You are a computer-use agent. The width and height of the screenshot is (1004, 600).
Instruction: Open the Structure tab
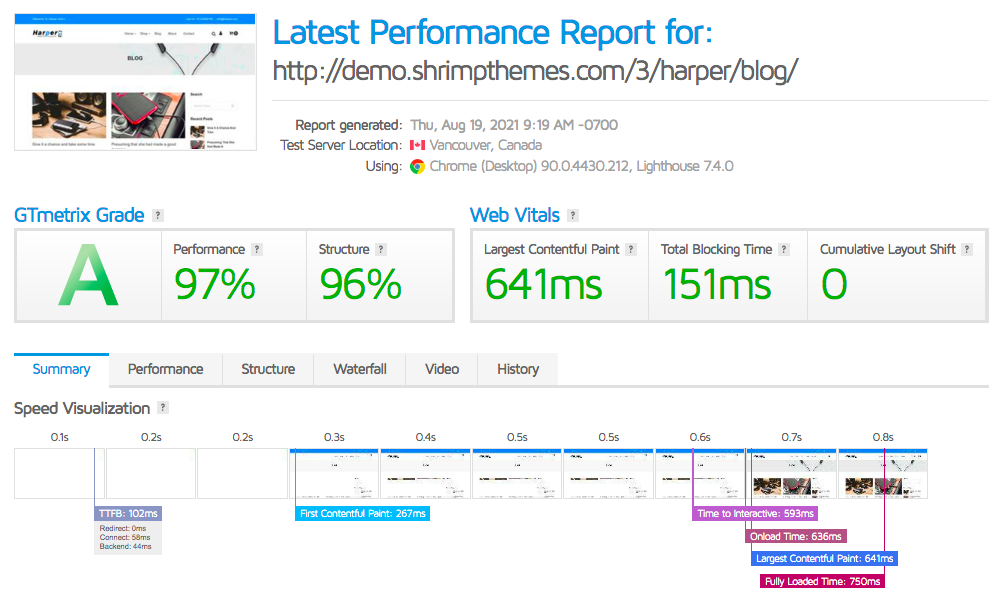[268, 369]
